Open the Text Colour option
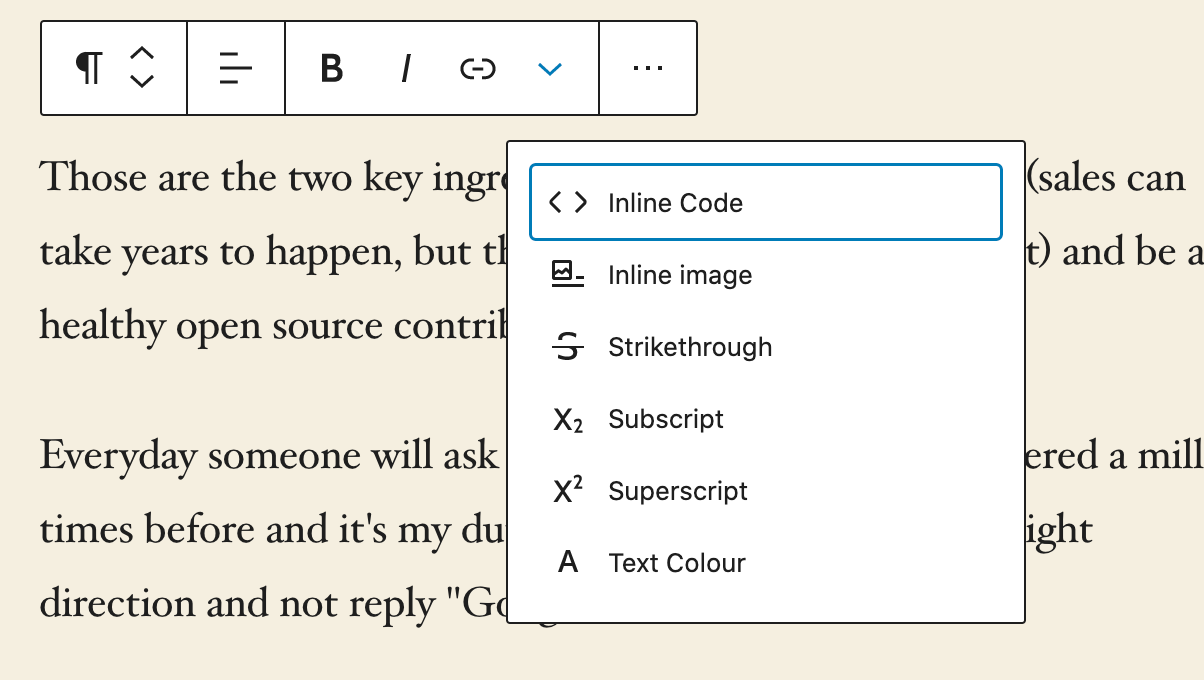Viewport: 1204px width, 680px height. coord(766,563)
